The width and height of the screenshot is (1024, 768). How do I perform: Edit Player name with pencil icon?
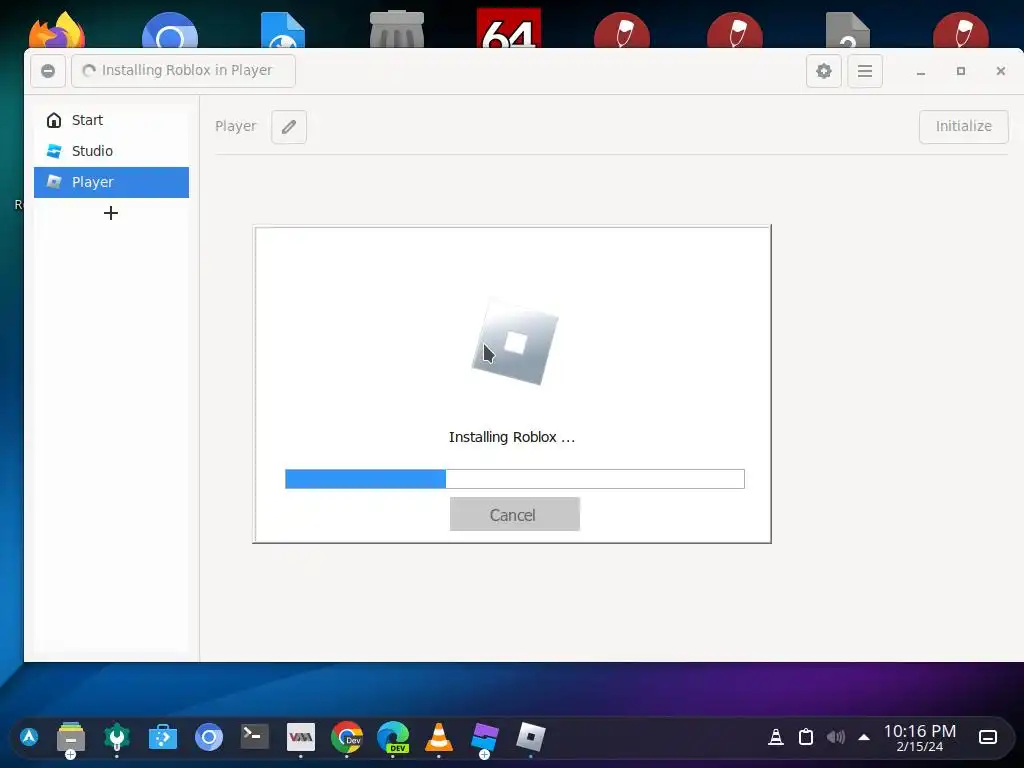[289, 127]
